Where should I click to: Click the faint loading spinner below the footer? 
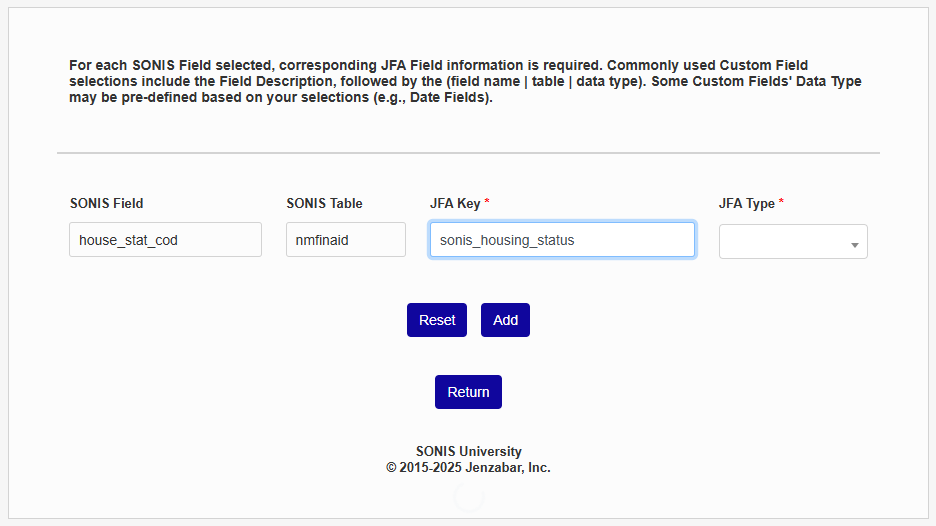point(468,496)
